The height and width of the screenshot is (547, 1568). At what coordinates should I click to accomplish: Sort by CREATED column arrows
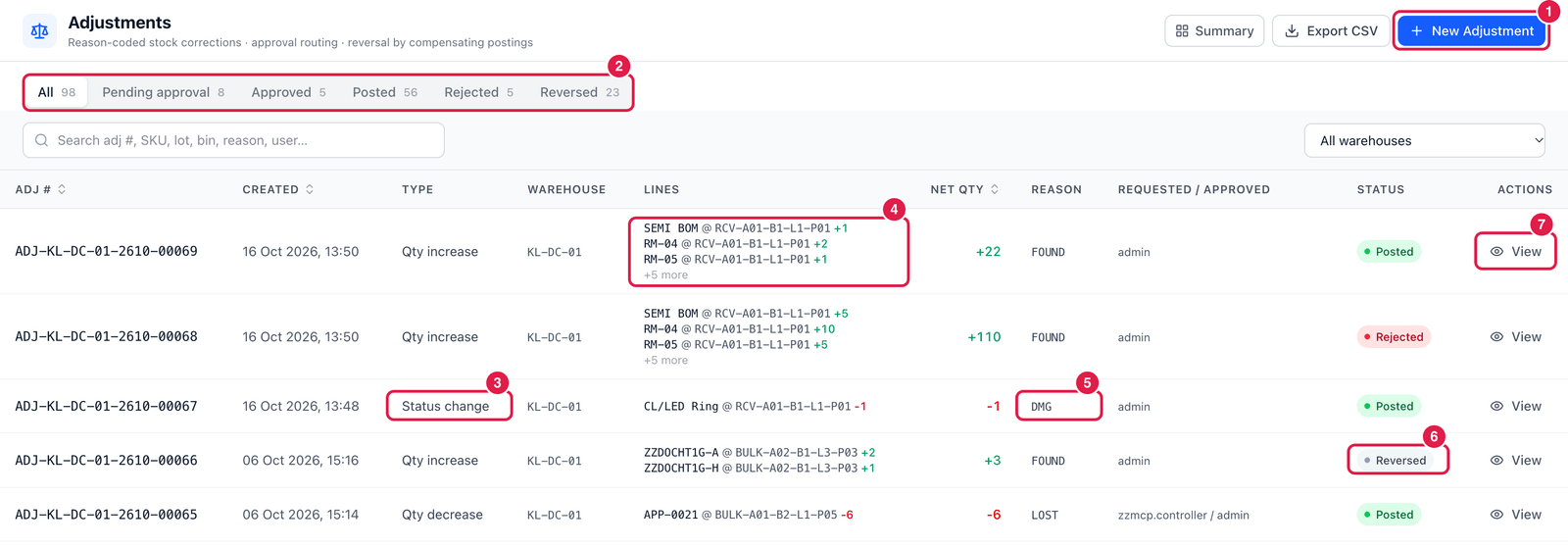tap(310, 189)
